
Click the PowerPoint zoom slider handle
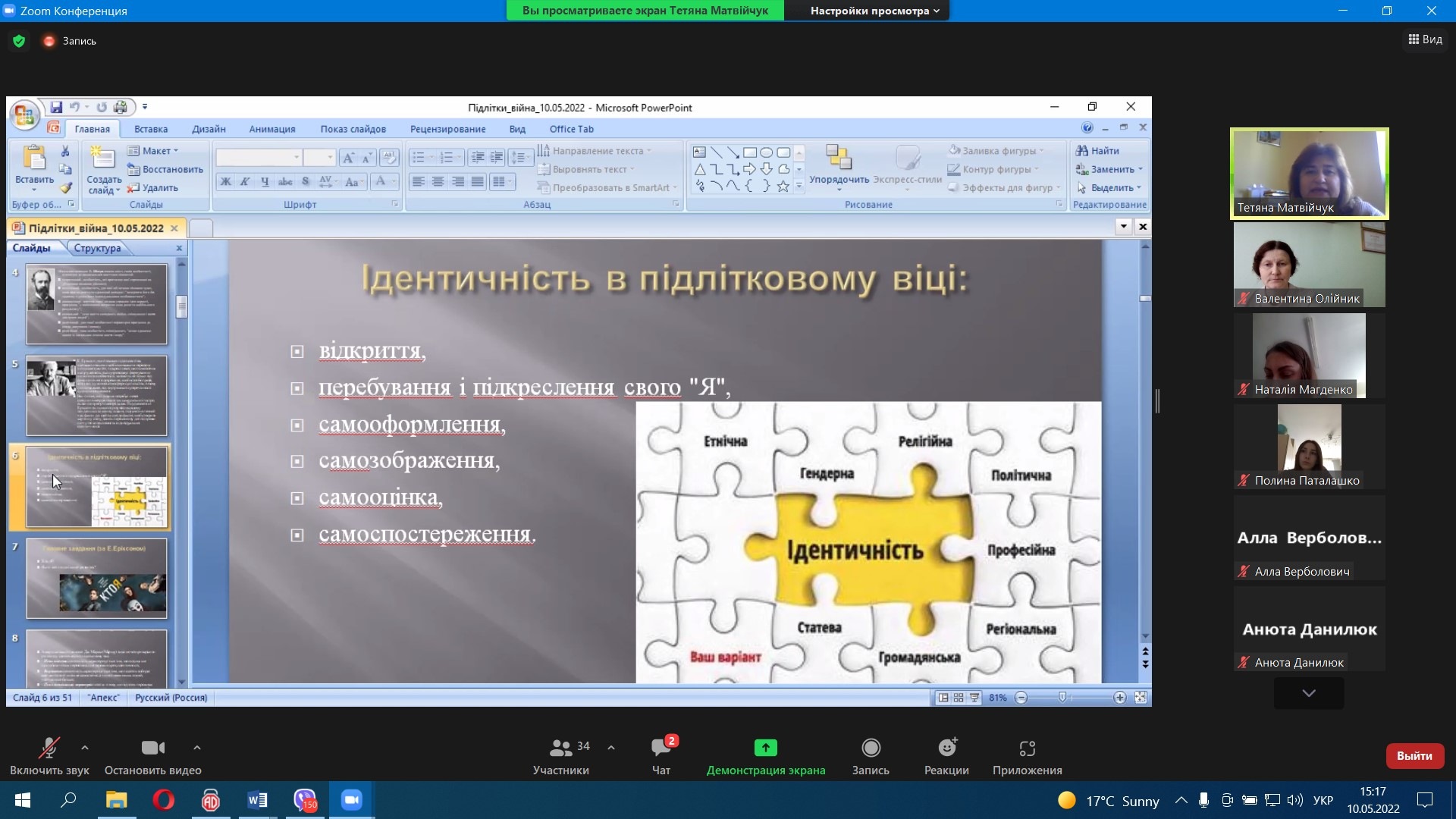1062,697
